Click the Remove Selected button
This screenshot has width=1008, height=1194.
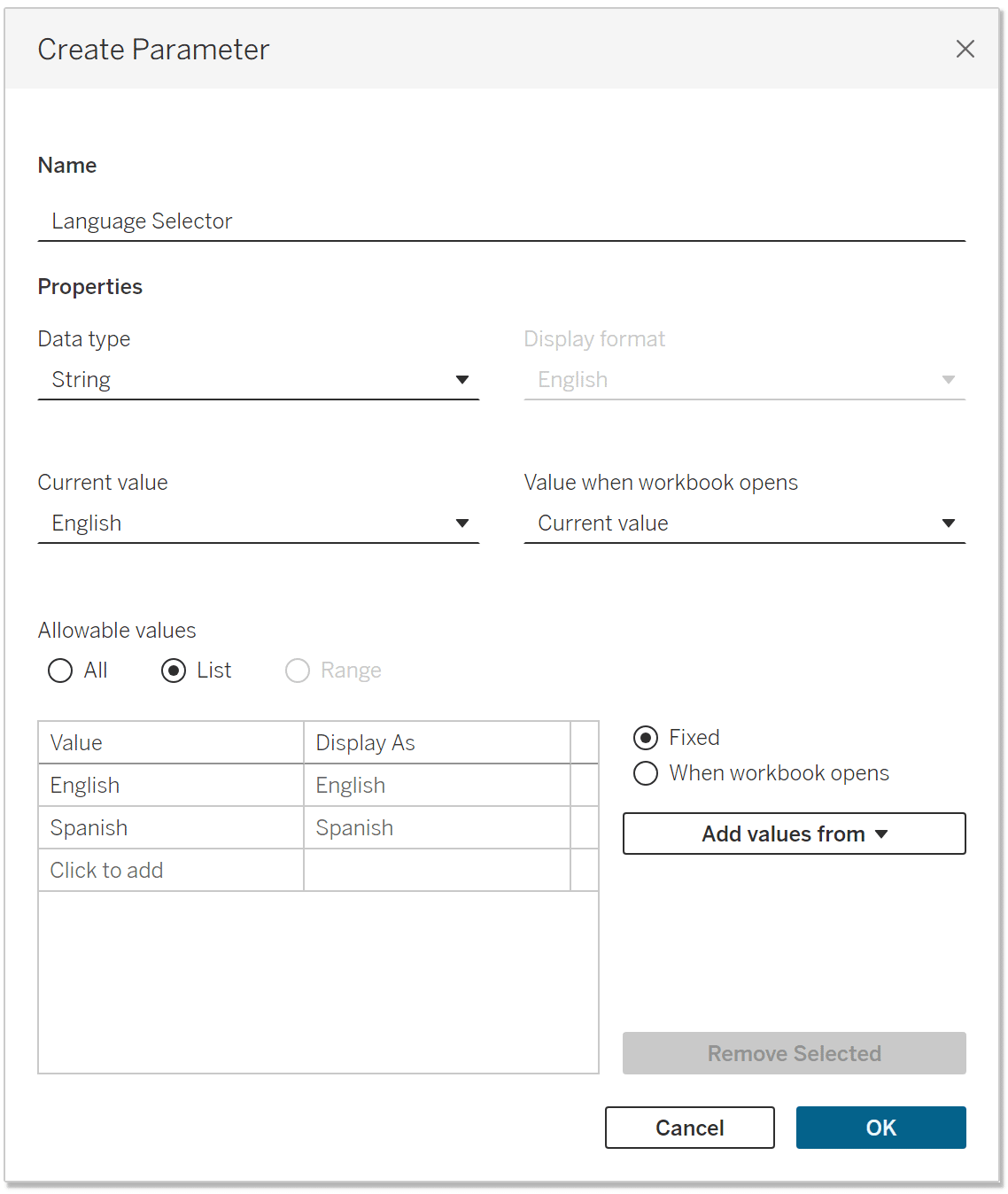tap(795, 1053)
